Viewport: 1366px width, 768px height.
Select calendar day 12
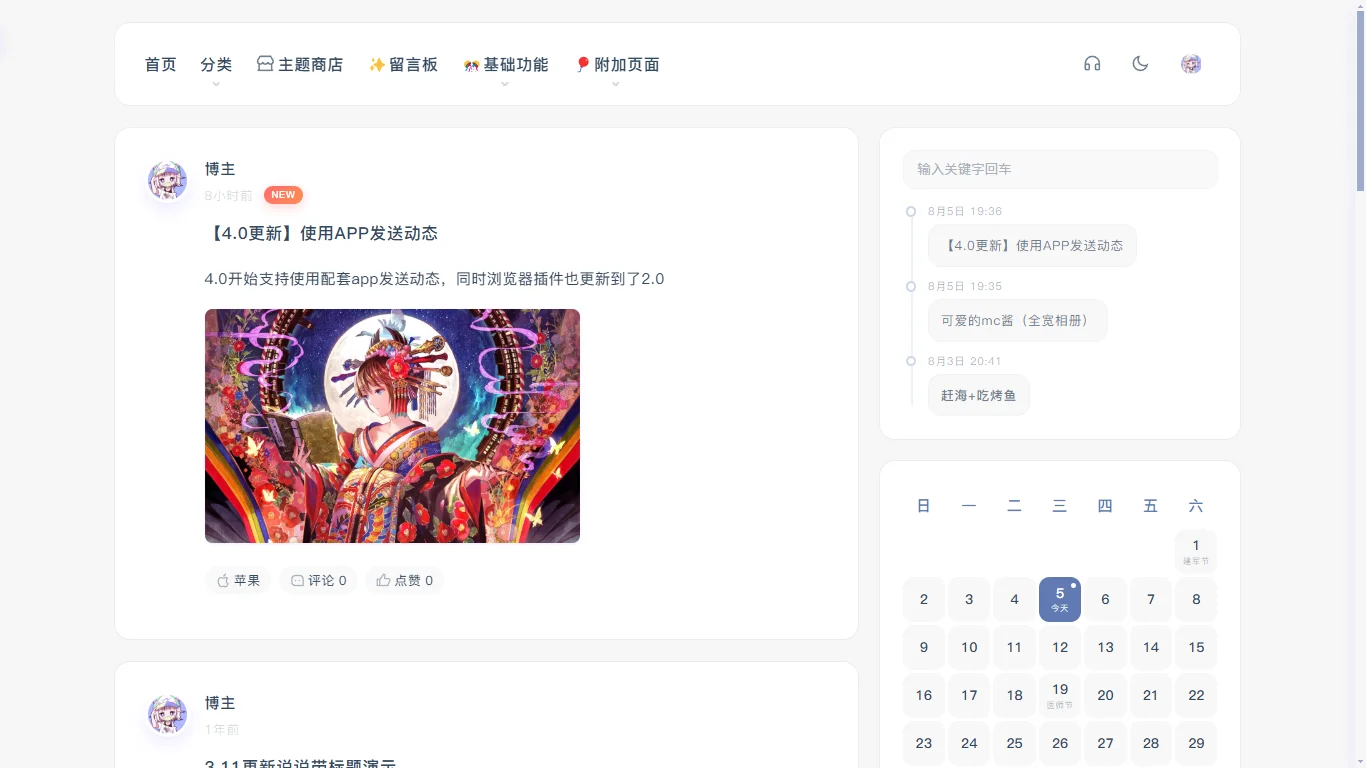coord(1060,647)
